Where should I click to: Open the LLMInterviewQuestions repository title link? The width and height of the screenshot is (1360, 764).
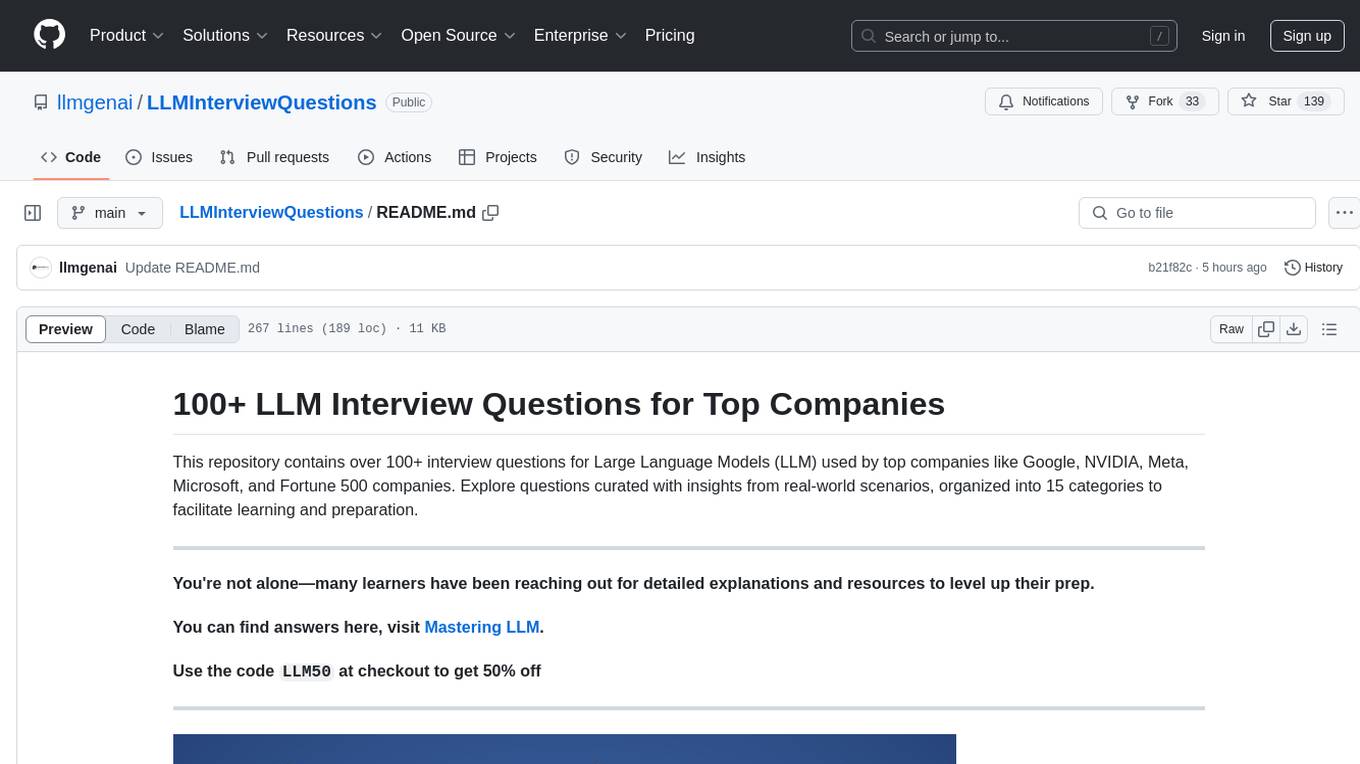point(262,102)
